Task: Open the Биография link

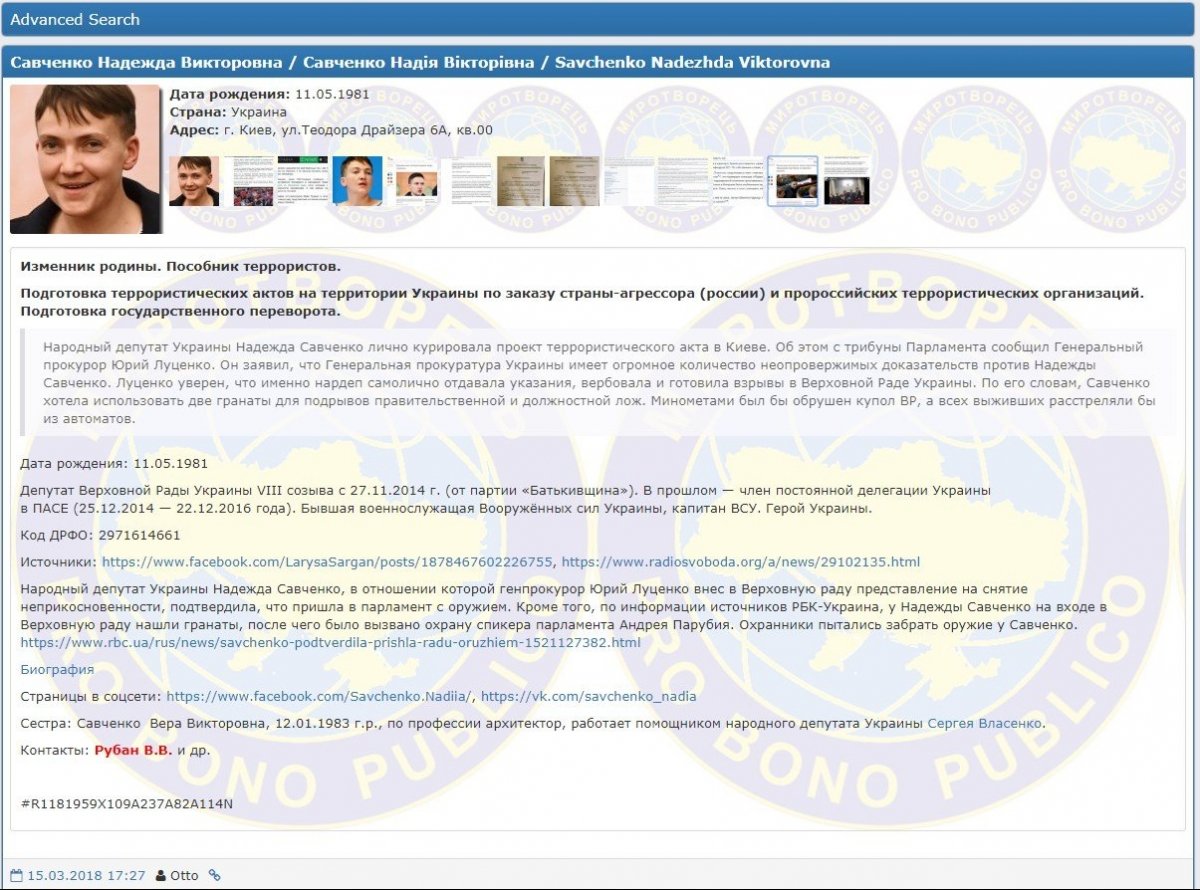Action: [x=57, y=669]
